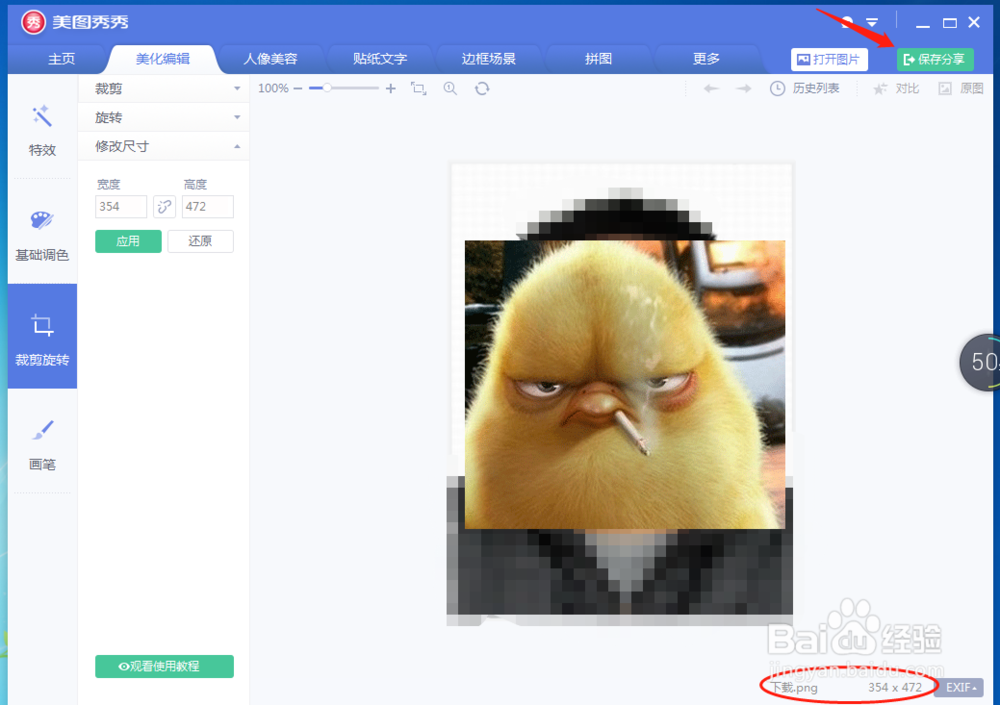Open the 人像美容 portrait beauty tab
1000x705 pixels.
point(270,59)
